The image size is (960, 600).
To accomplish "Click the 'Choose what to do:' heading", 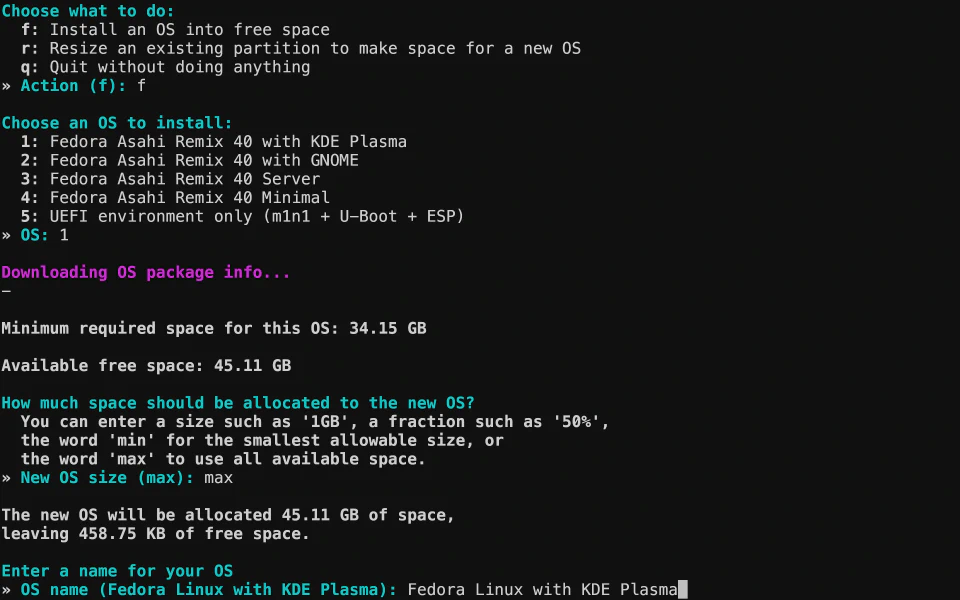I will click(x=88, y=11).
